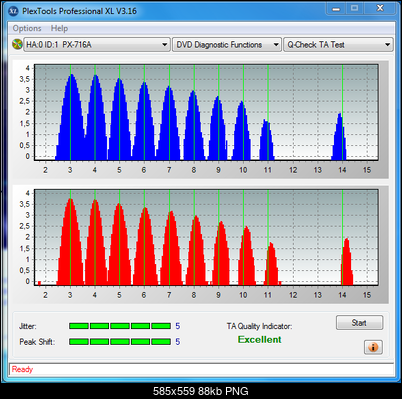Click the Excellent quality result text
The image size is (402, 399).
point(260,340)
